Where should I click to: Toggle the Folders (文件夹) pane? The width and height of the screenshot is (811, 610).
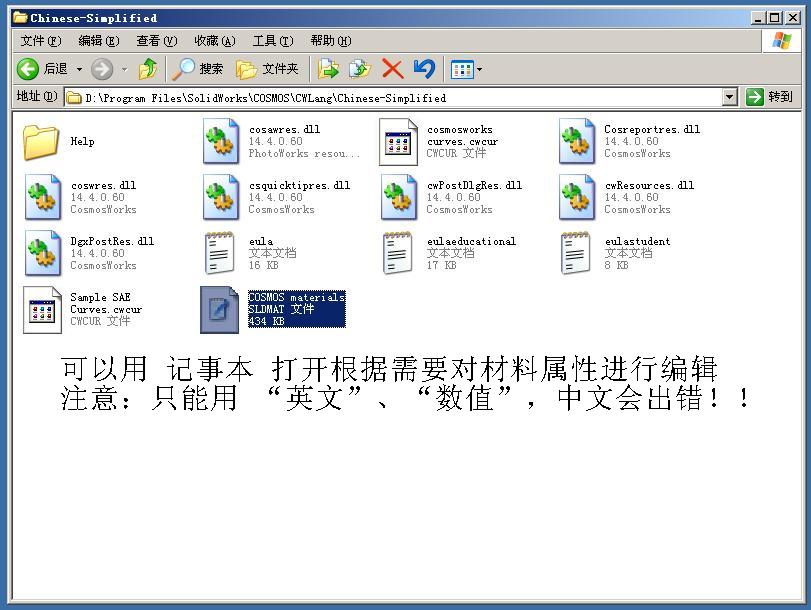point(267,69)
